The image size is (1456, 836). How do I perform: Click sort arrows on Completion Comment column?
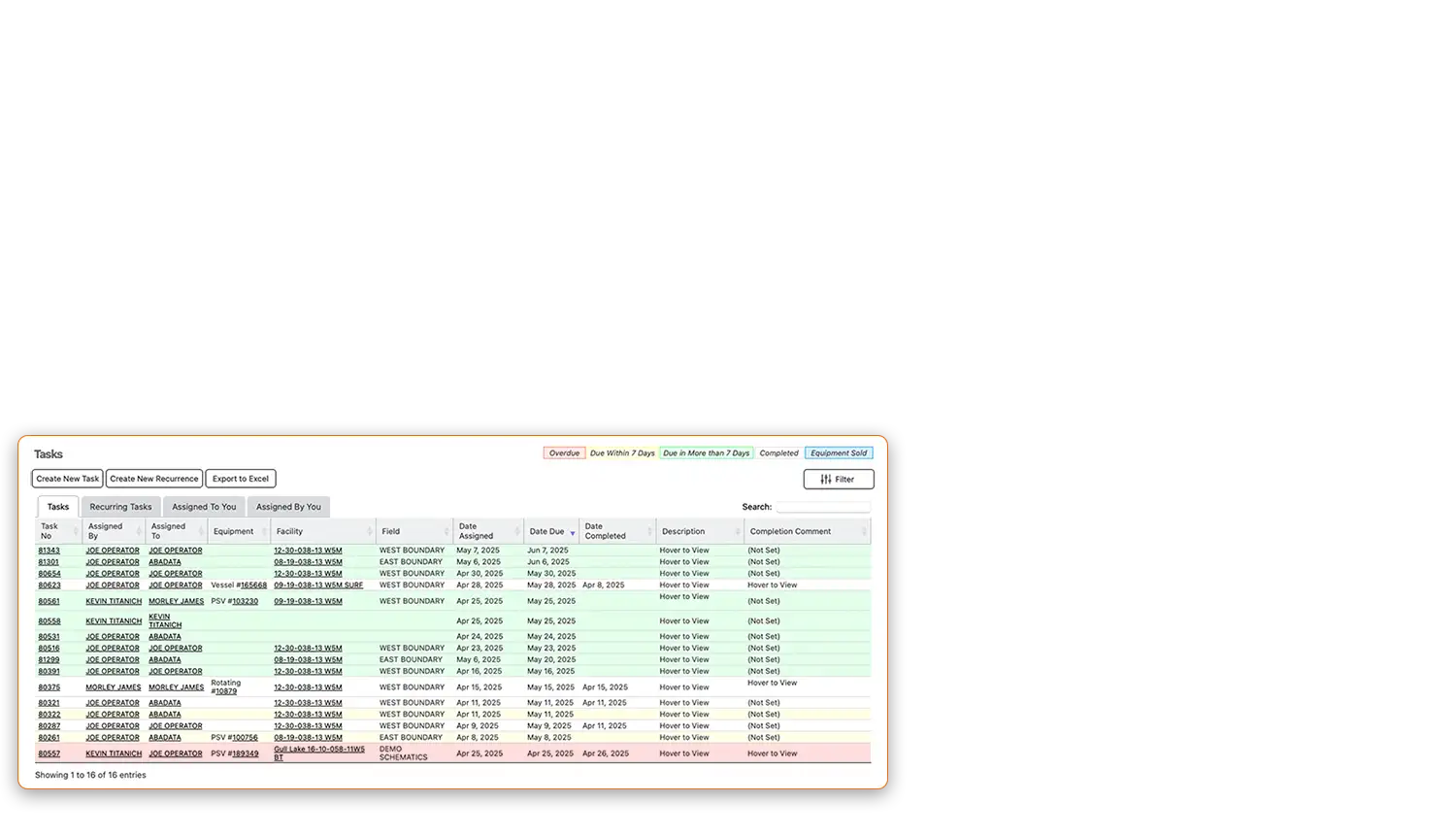[x=864, y=531]
